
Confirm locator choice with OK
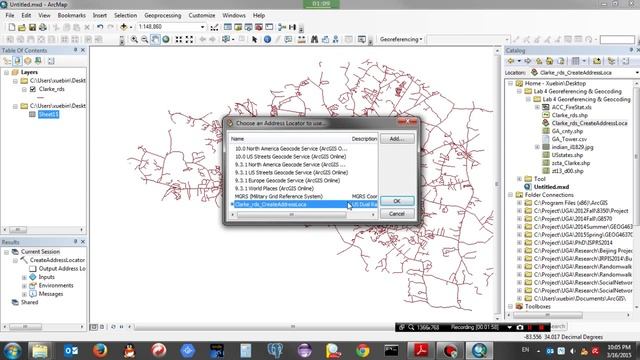click(x=397, y=201)
